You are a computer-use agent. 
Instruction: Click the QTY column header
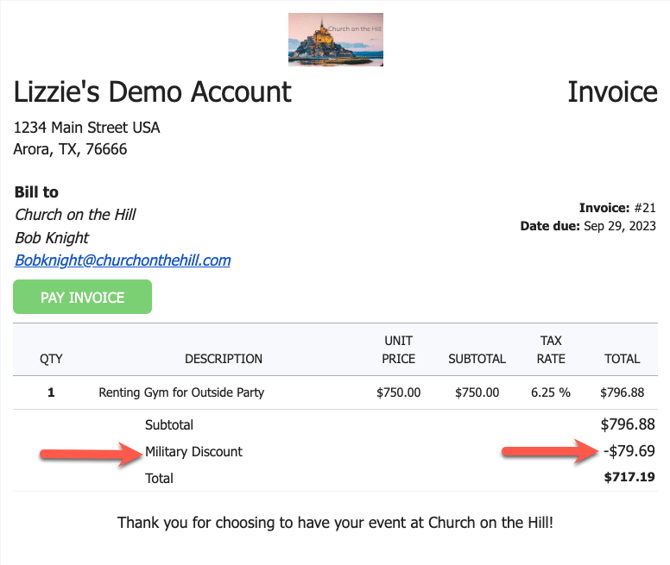coord(51,359)
